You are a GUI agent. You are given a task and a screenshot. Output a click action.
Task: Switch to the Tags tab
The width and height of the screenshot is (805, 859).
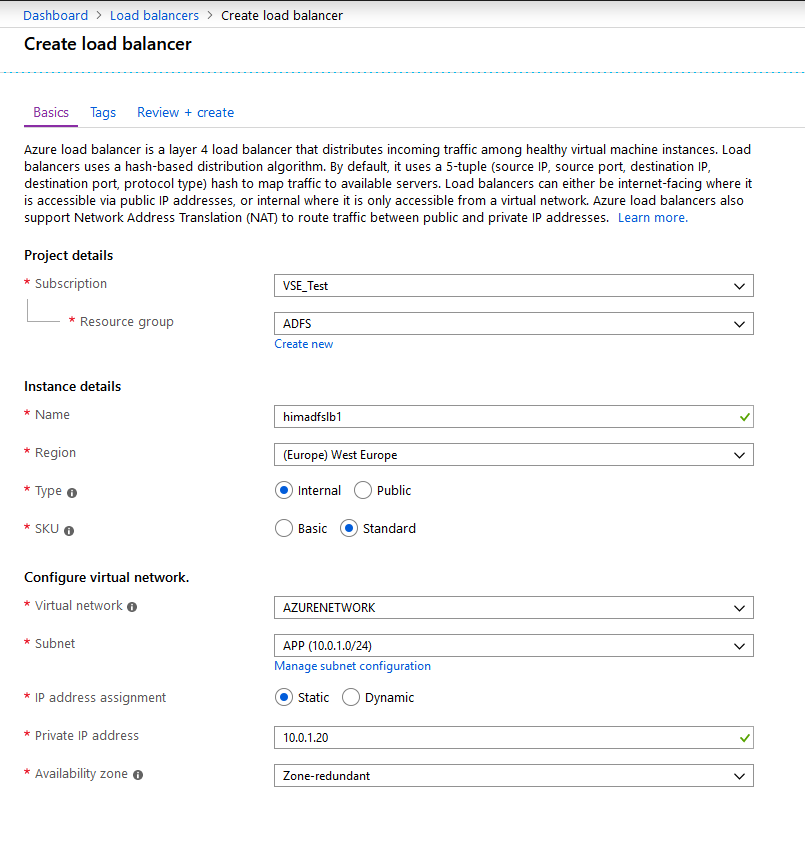coord(103,112)
